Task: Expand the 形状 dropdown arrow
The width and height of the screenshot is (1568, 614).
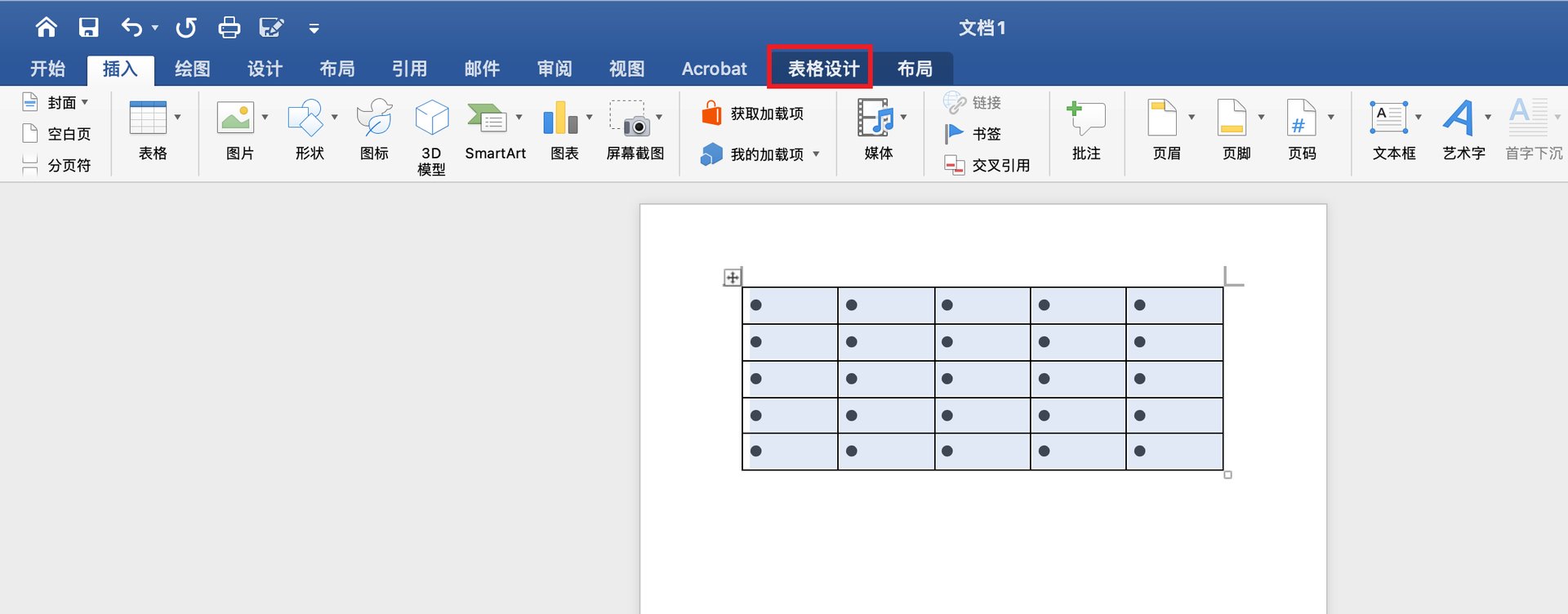Action: coord(335,118)
